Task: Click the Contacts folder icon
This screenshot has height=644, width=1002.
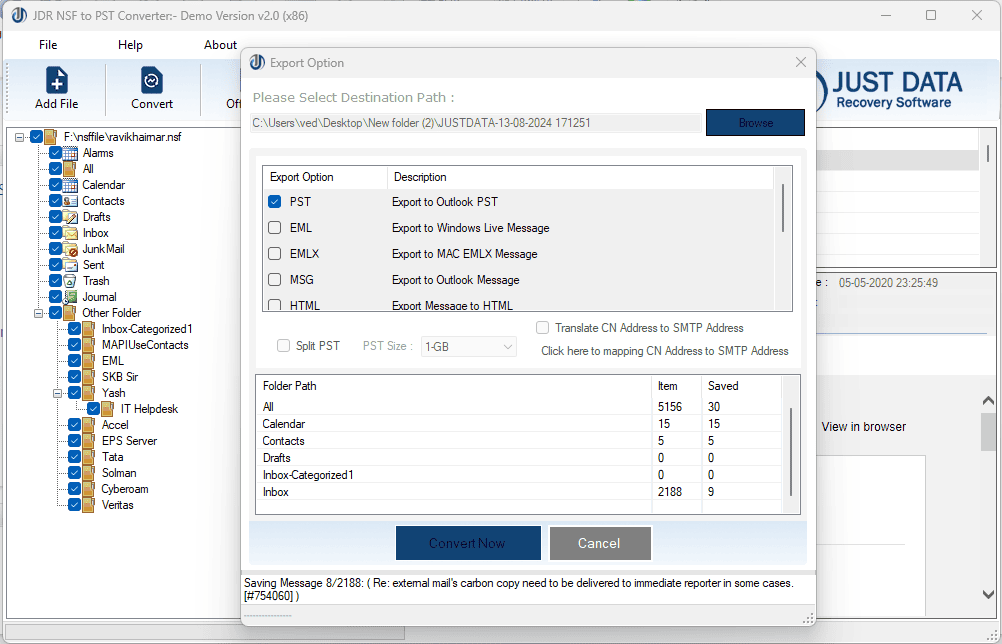Action: (x=70, y=200)
